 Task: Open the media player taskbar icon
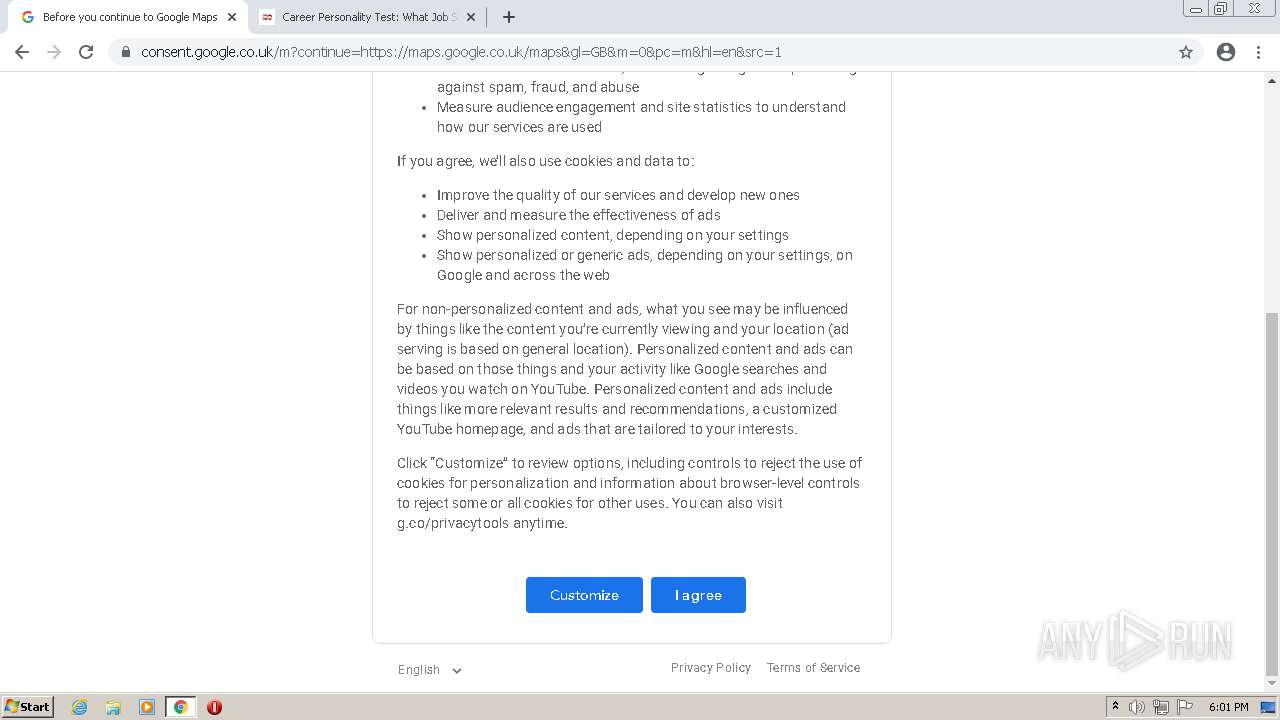[x=146, y=707]
